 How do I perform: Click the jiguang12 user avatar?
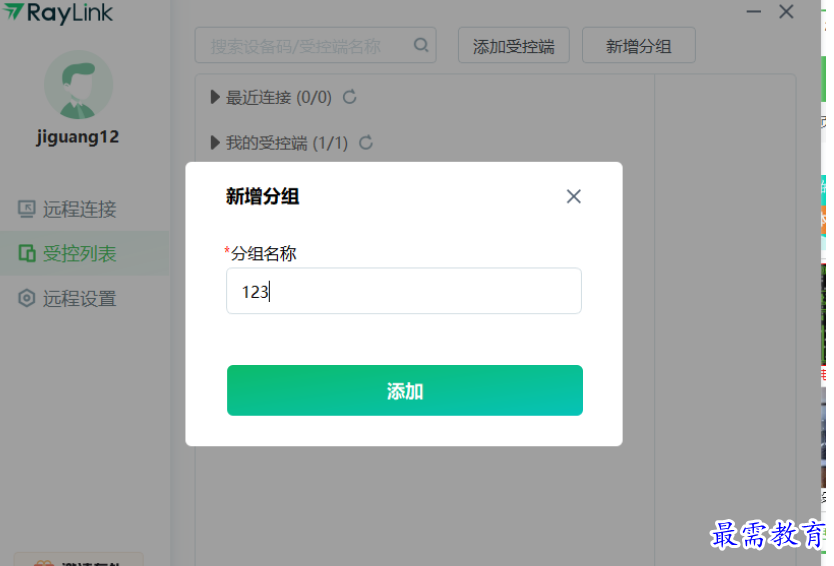(x=79, y=85)
